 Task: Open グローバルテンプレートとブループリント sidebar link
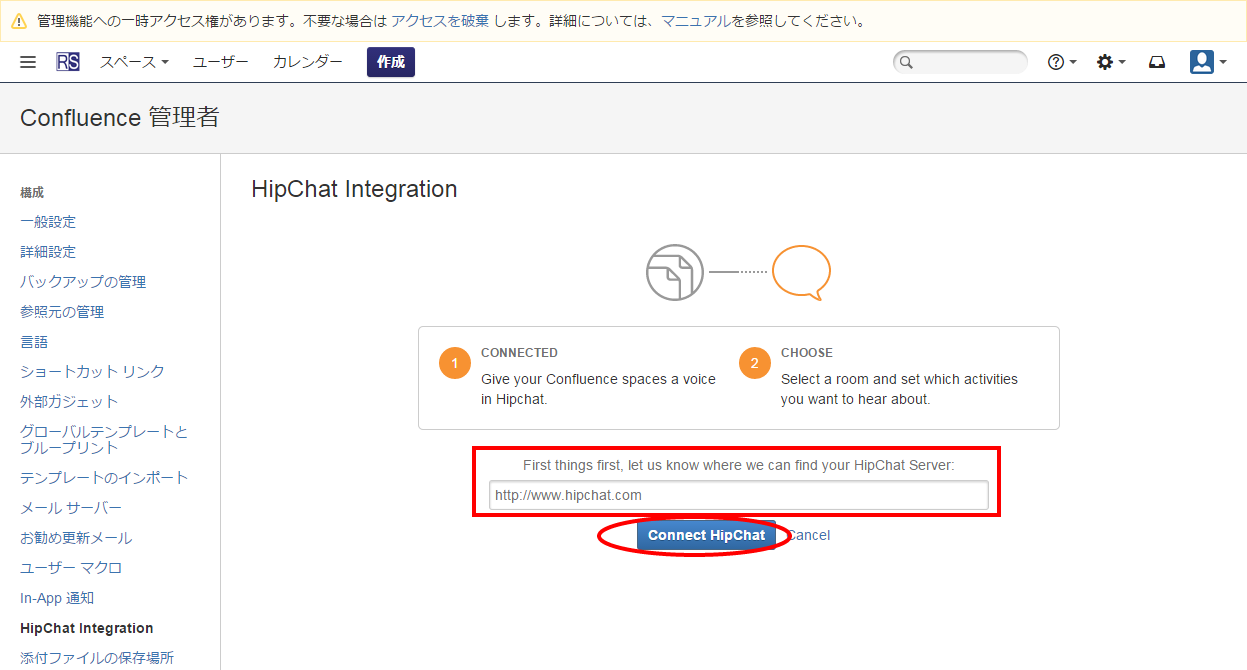(x=104, y=440)
